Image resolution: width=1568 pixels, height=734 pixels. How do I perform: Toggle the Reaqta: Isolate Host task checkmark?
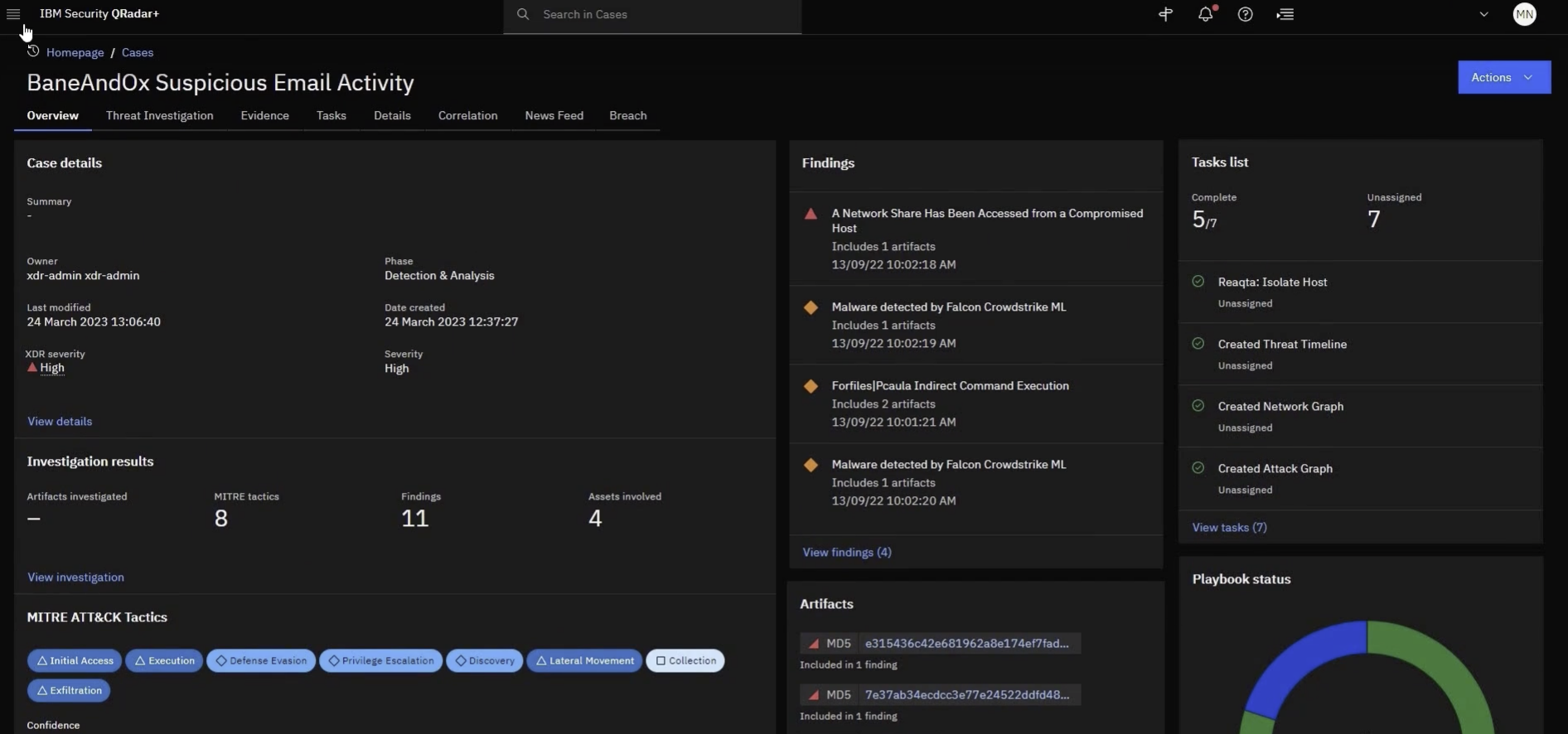(x=1198, y=282)
